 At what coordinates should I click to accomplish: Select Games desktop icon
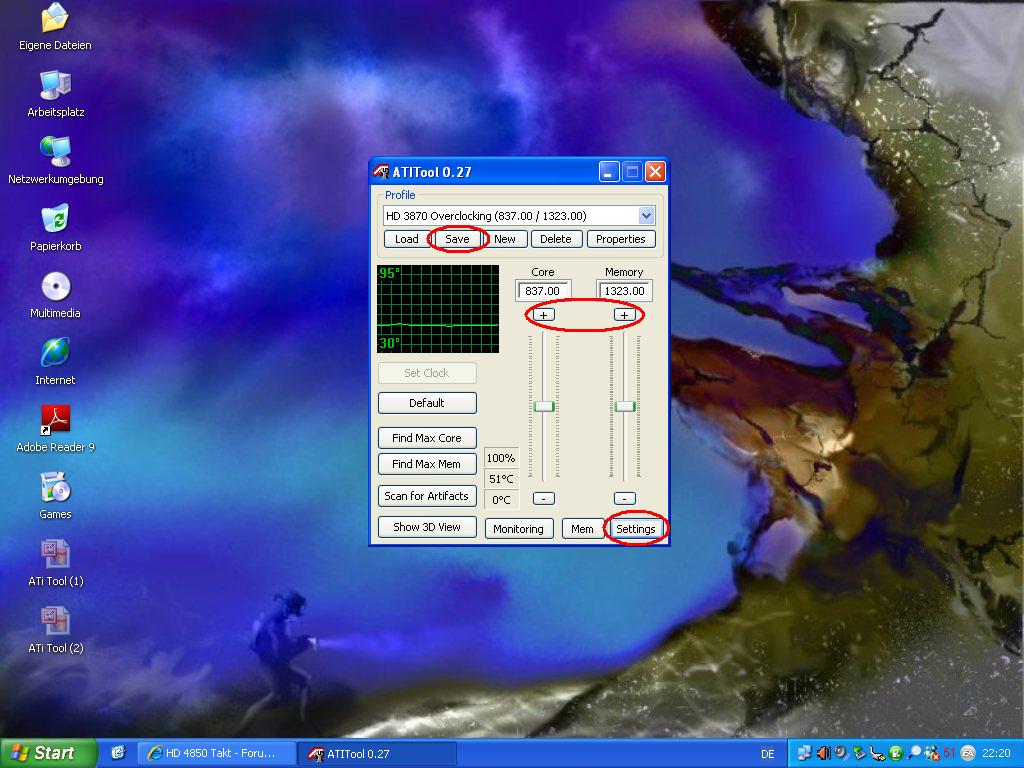click(x=56, y=496)
